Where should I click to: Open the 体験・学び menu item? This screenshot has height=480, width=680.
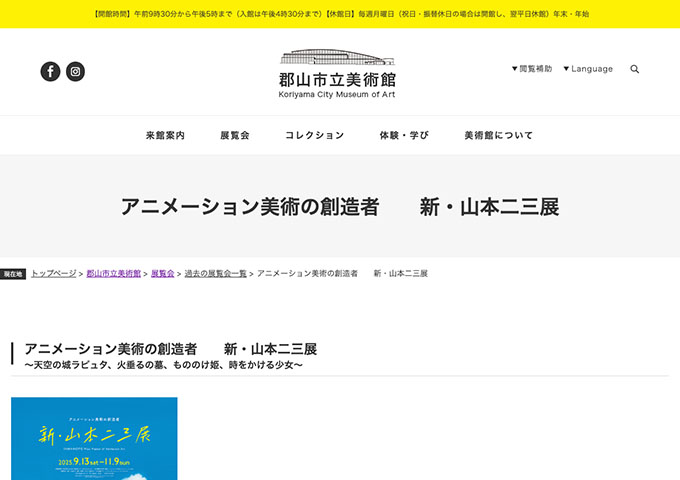coord(404,135)
